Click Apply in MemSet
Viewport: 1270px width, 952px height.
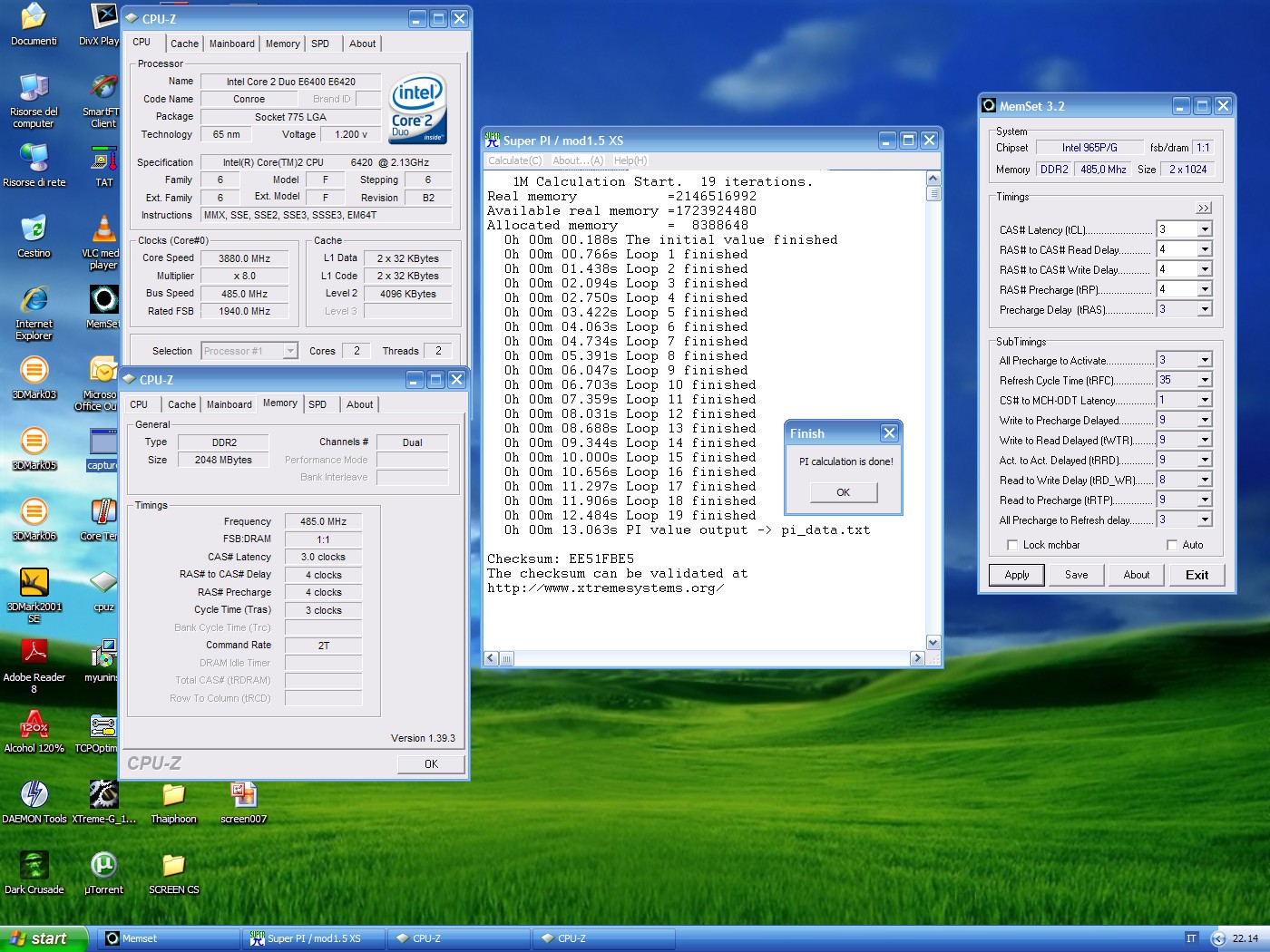(x=1017, y=575)
